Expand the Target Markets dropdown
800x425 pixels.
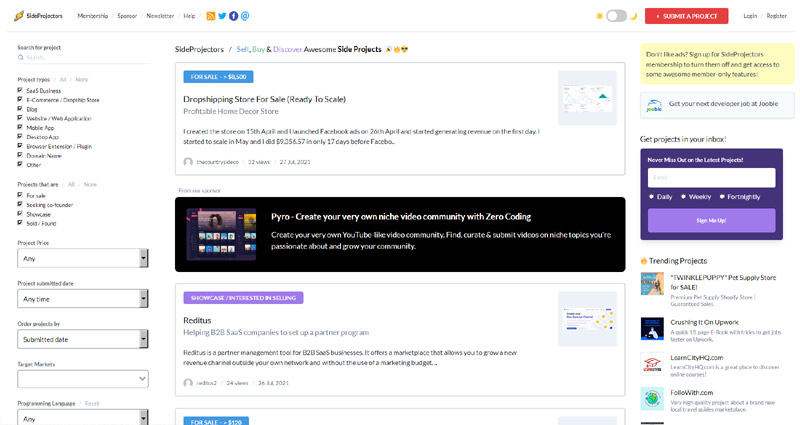click(83, 379)
